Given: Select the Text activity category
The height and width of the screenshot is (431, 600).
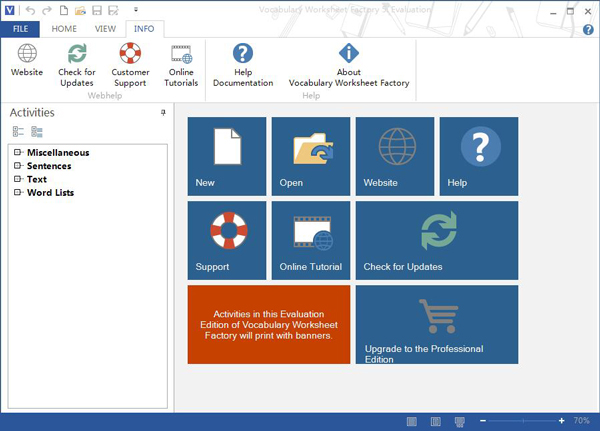Looking at the screenshot, I should (37, 179).
